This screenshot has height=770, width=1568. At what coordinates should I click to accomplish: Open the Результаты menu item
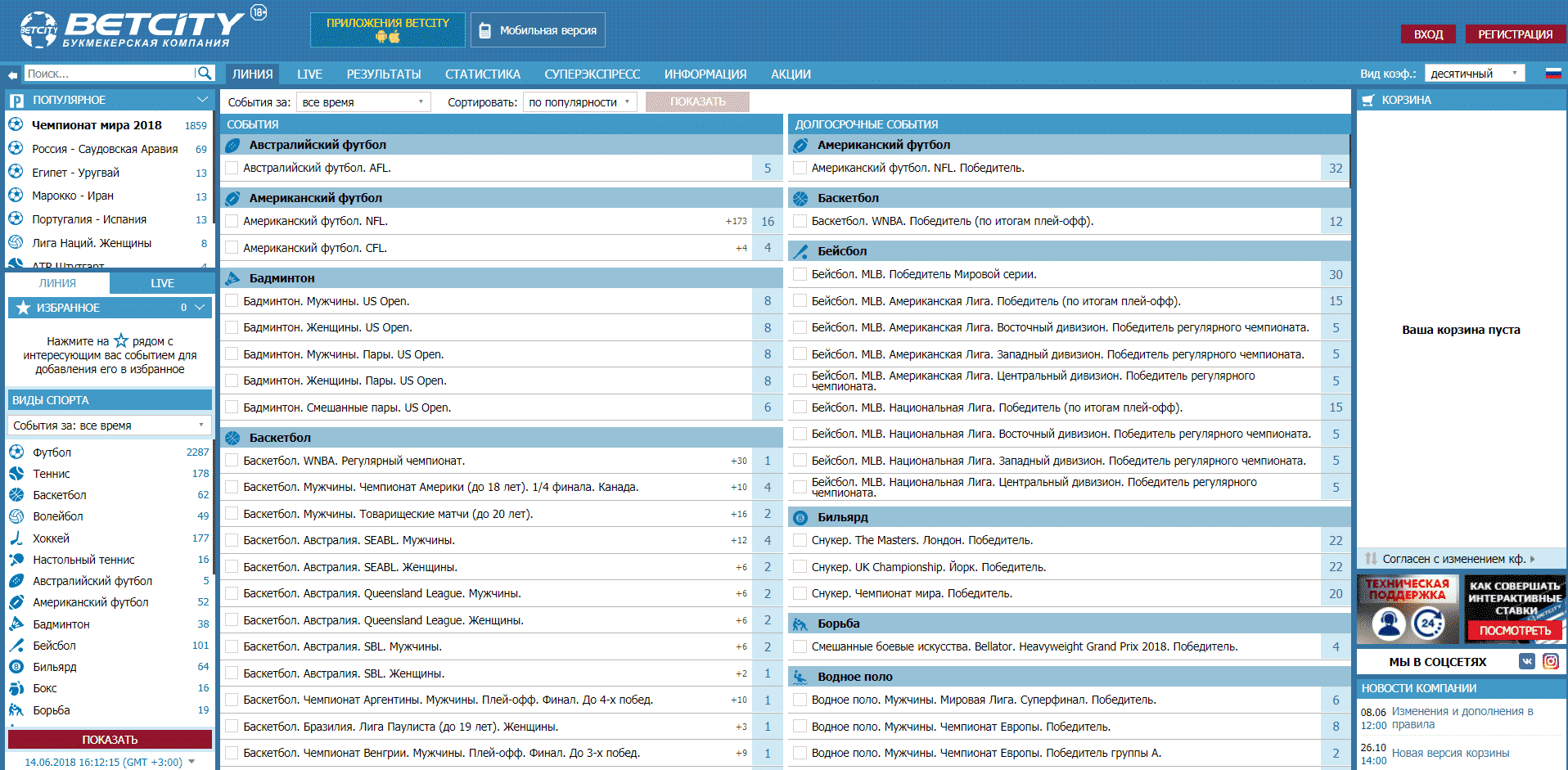point(384,74)
